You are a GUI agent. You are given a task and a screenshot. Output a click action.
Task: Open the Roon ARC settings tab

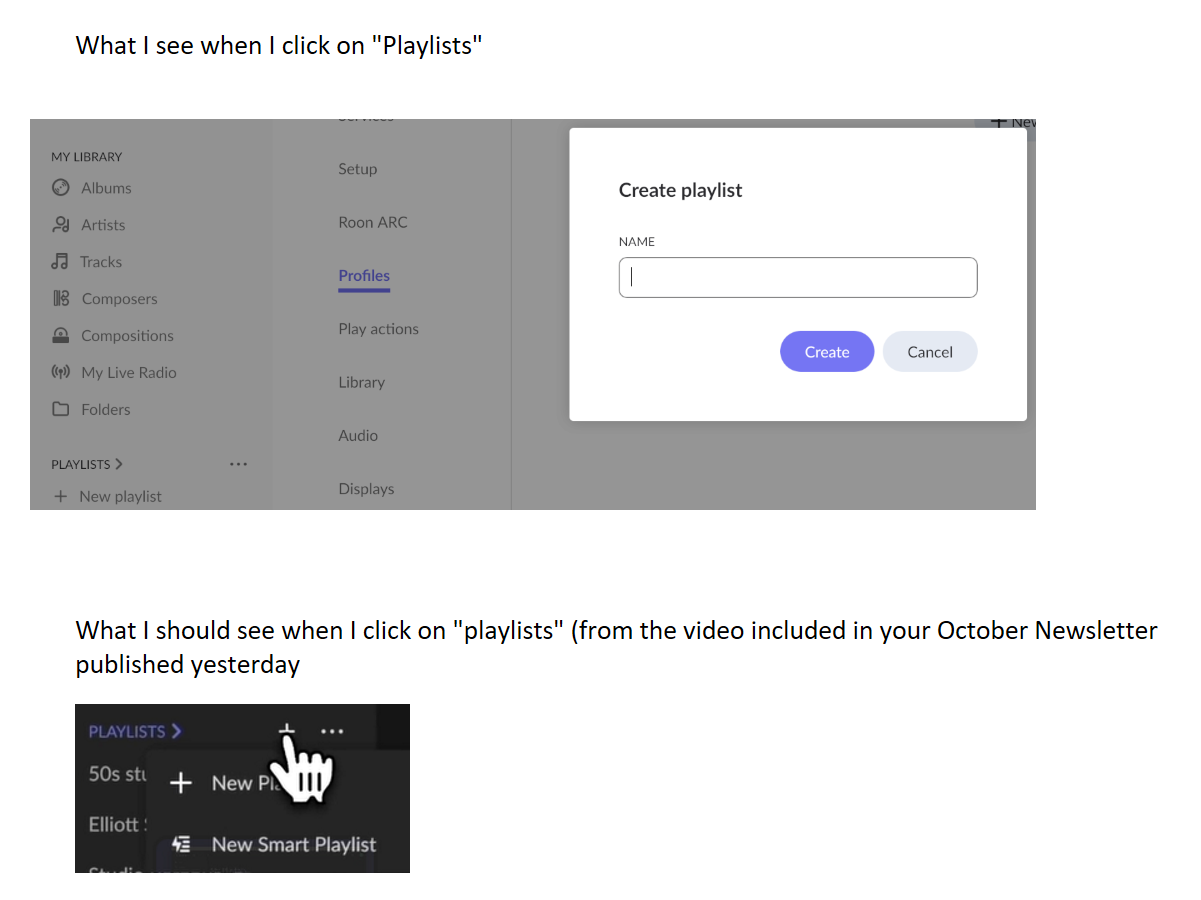pos(373,223)
